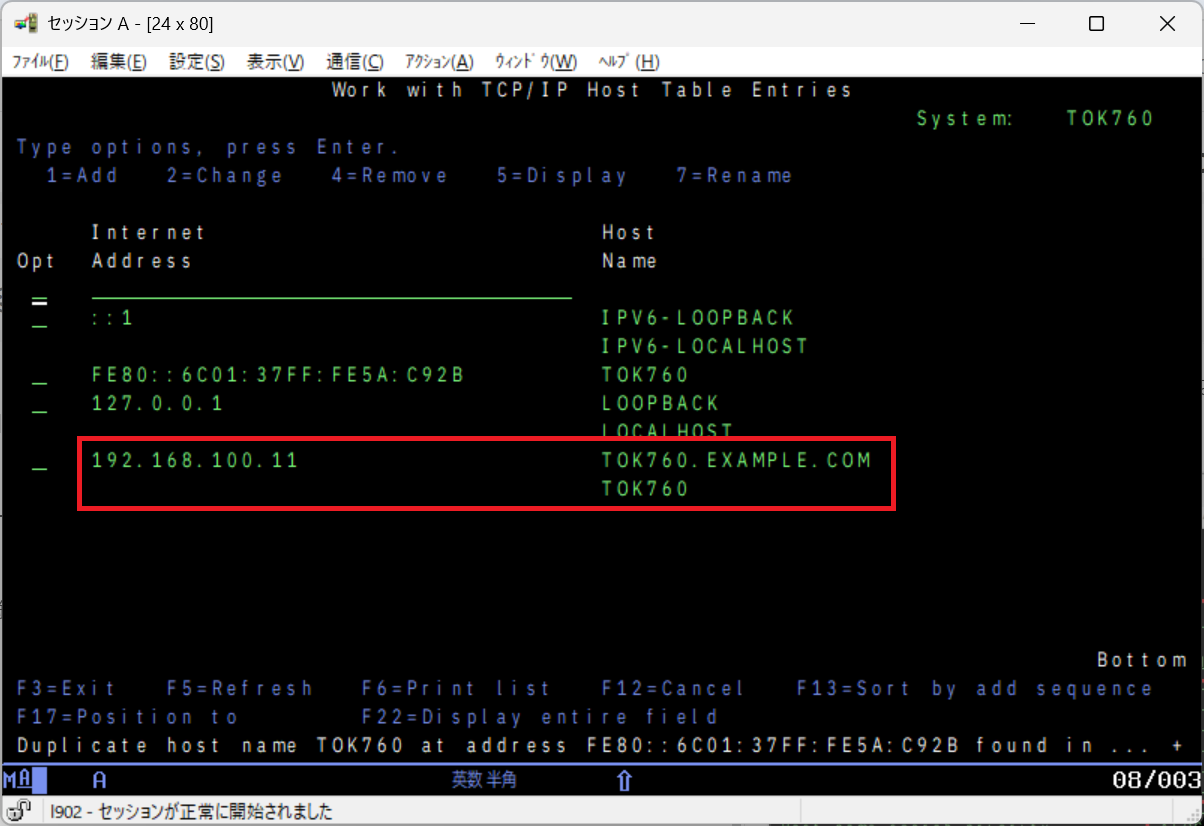The height and width of the screenshot is (826, 1204).
Task: Click the IPV6-LOOPBACK host name
Action: (698, 318)
